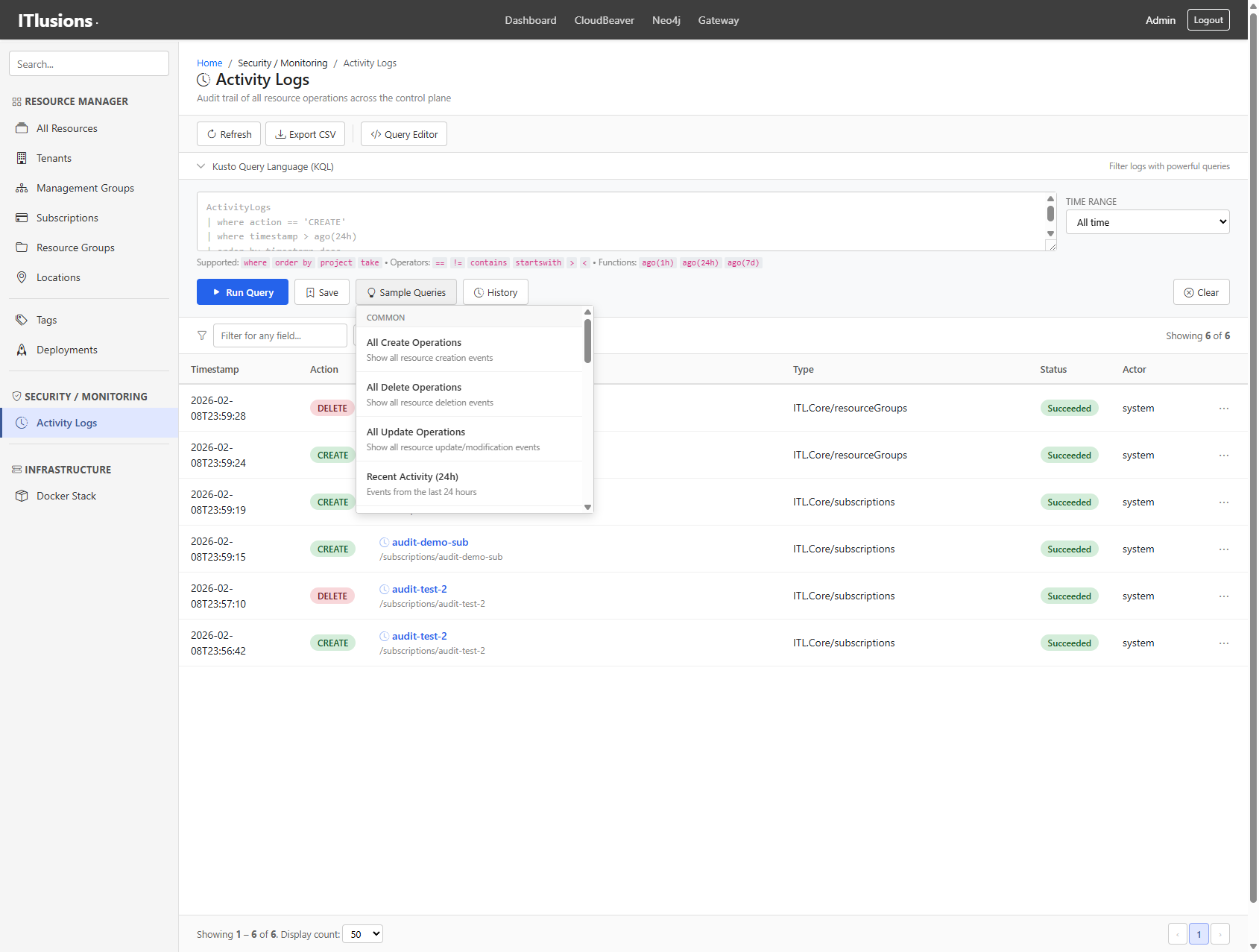This screenshot has height=952, width=1259.
Task: Select the Tags icon in sidebar
Action: tap(22, 320)
